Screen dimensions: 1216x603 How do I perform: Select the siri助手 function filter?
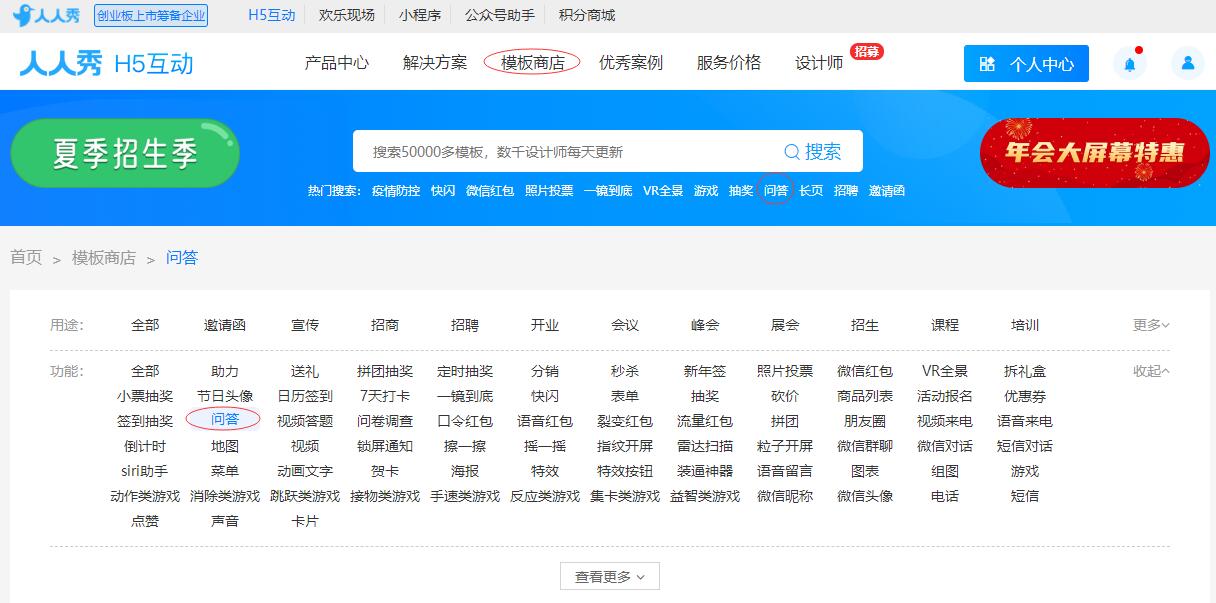[145, 471]
